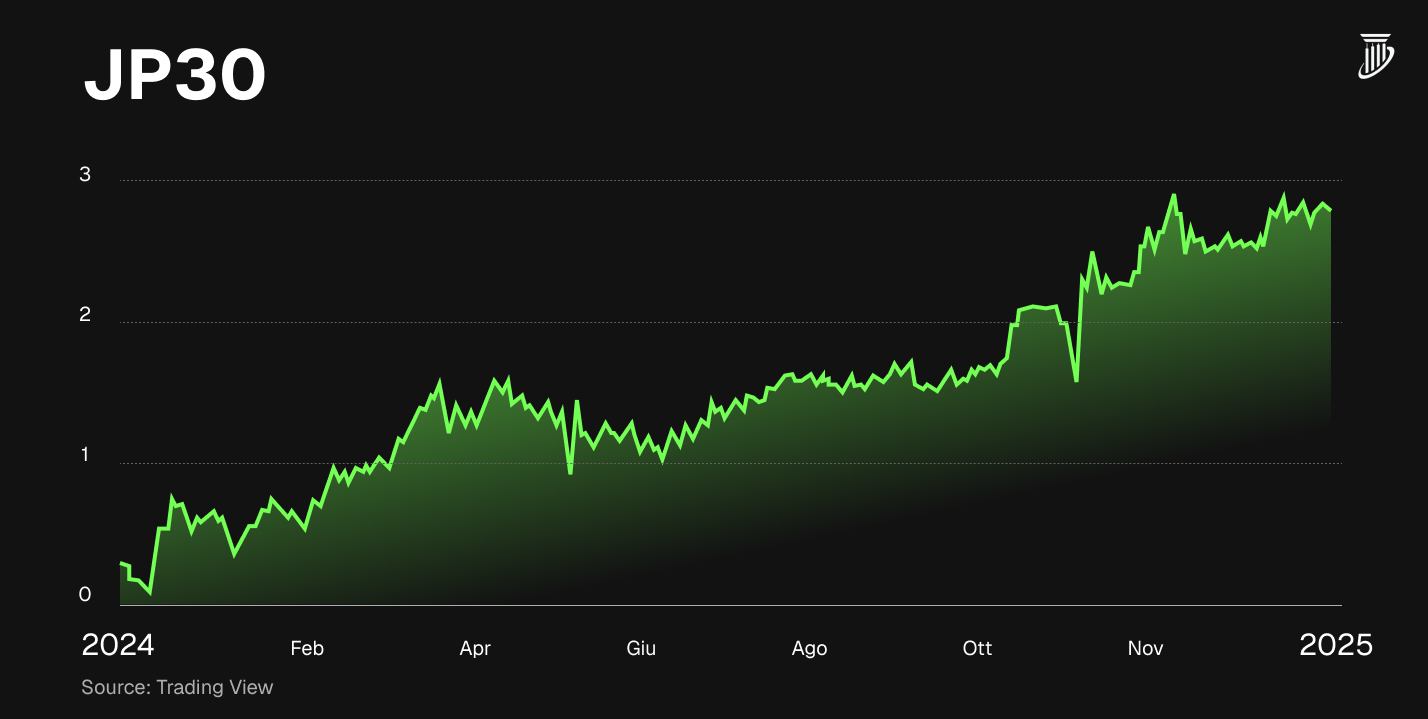Click the 'Source: Trading View' caption

[177, 687]
